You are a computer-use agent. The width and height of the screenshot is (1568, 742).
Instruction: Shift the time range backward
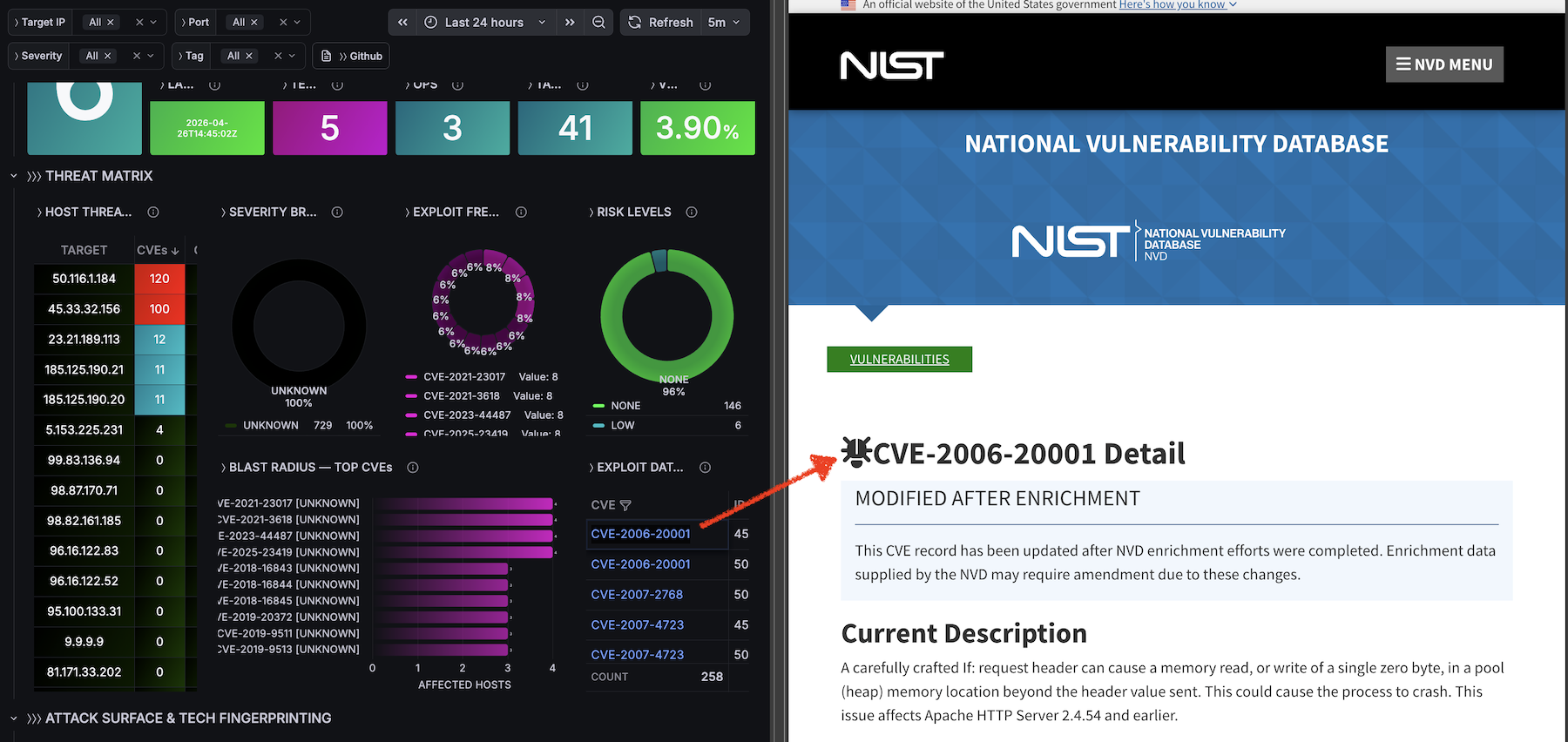click(402, 23)
